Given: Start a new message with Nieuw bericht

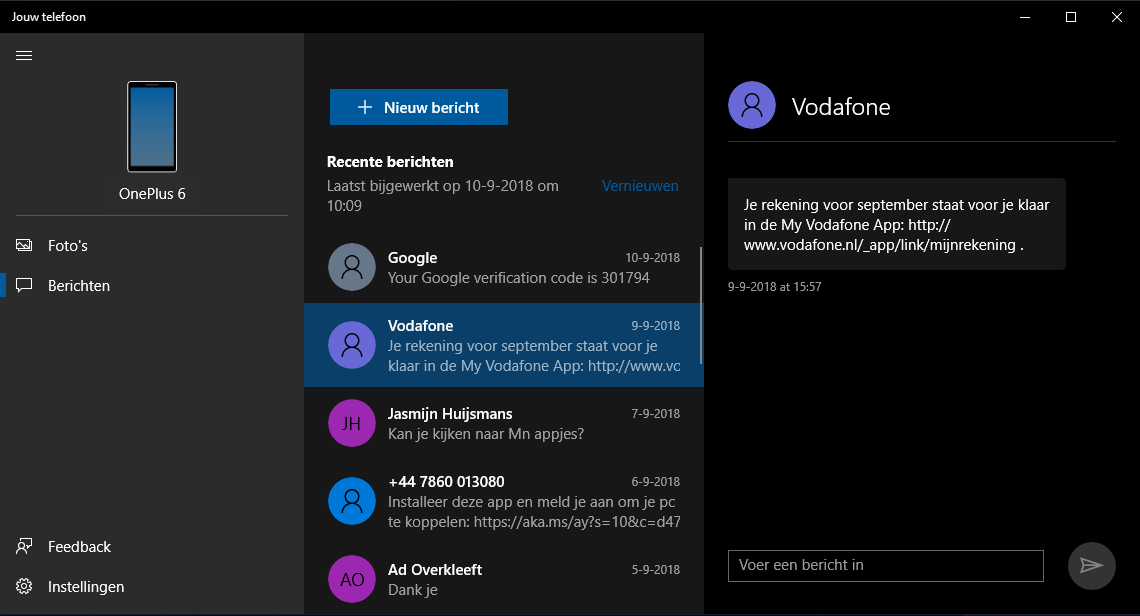Looking at the screenshot, I should pos(419,107).
